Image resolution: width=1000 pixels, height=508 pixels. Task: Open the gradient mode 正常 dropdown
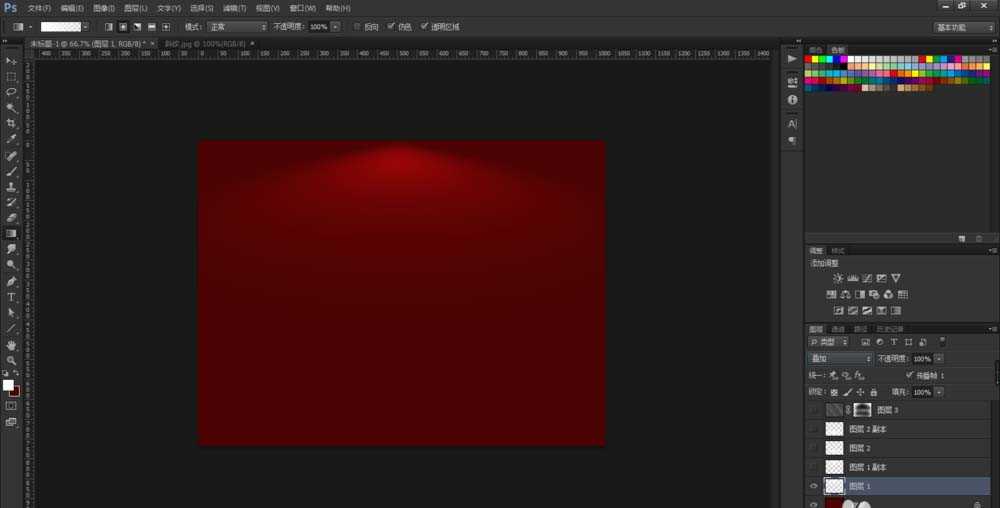point(237,27)
